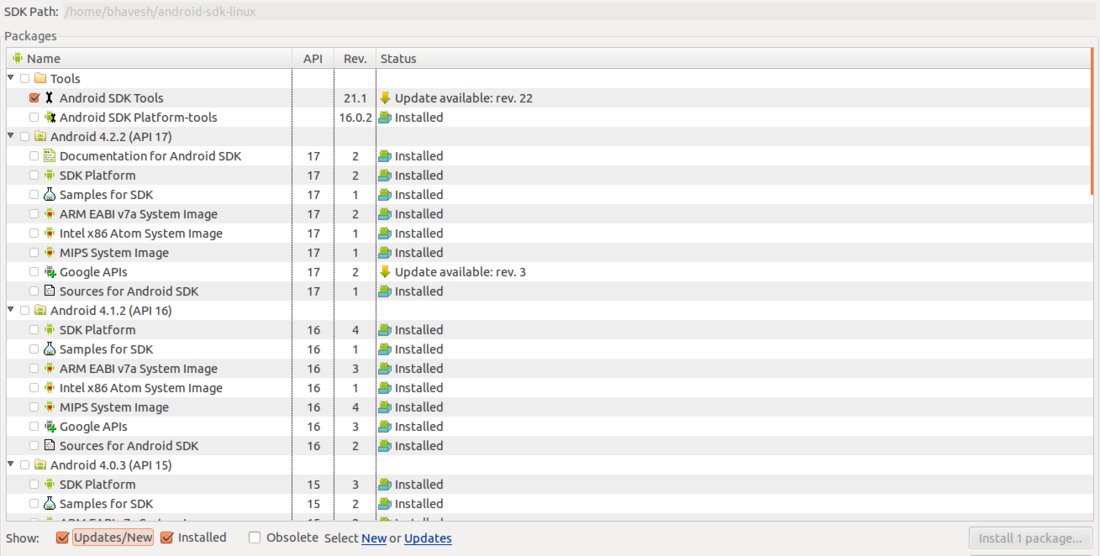Viewport: 1100px width, 556px height.
Task: Click the Tools folder icon
Action: click(x=40, y=79)
